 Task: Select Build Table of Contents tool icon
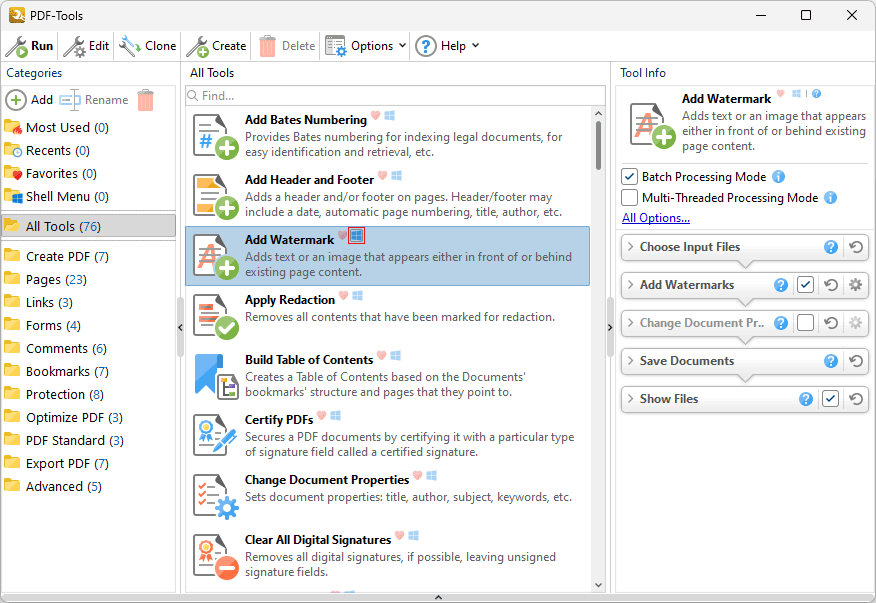coord(216,376)
